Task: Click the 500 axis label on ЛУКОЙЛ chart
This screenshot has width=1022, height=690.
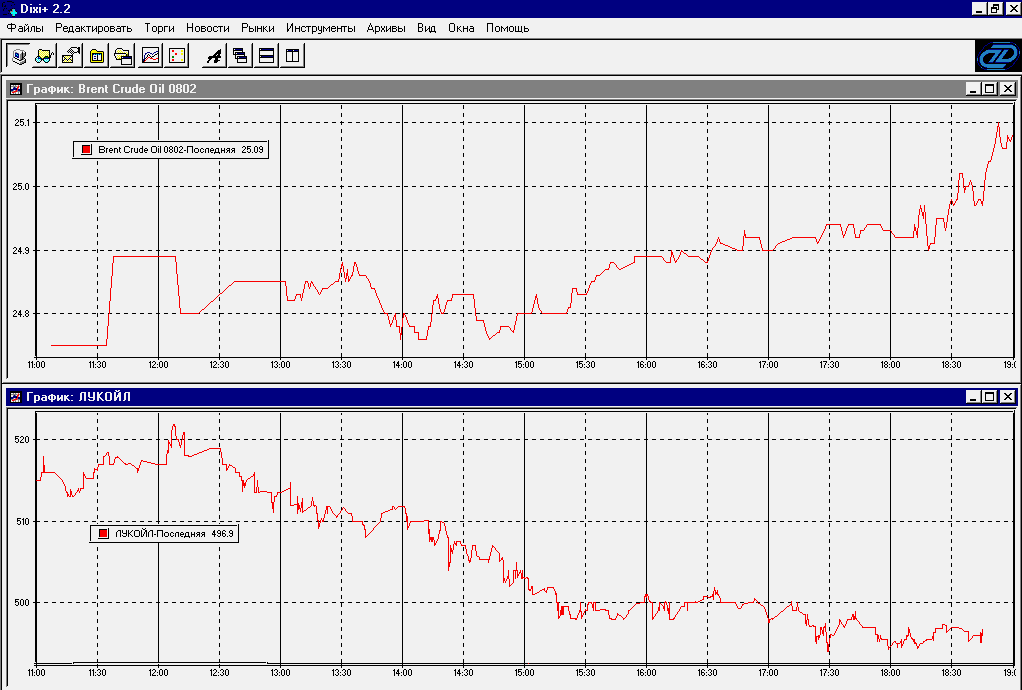Action: coord(22,603)
